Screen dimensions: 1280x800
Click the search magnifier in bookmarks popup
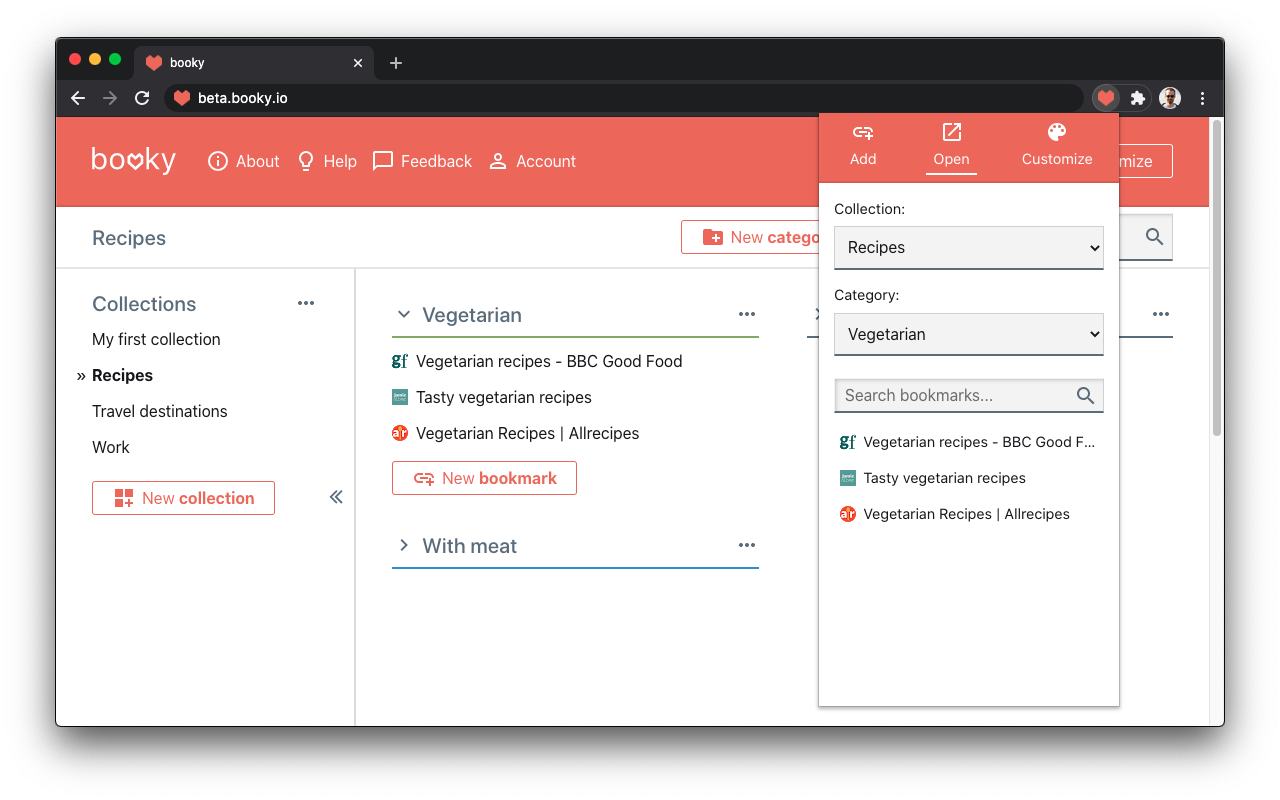1085,395
